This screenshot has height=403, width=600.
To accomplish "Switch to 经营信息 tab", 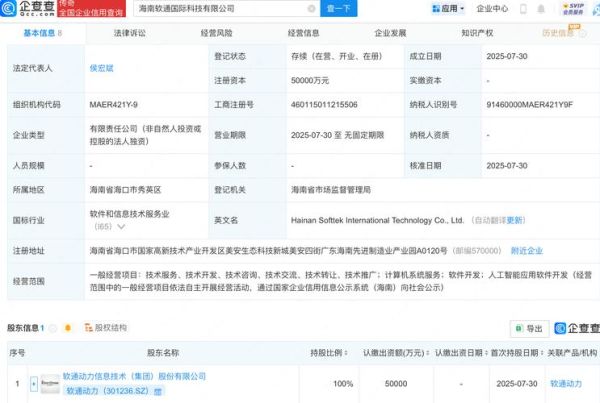I will (x=303, y=33).
